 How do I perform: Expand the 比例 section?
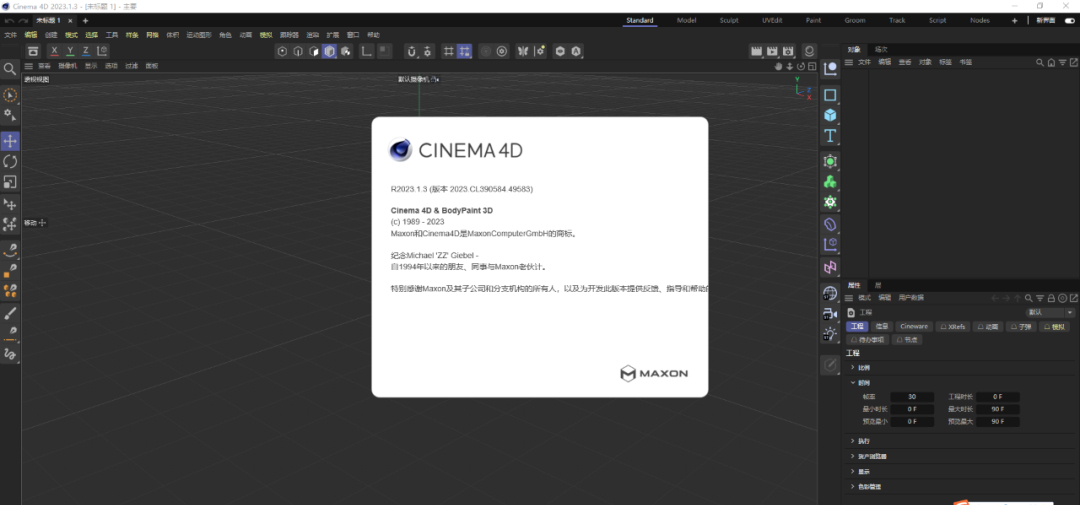(x=853, y=367)
